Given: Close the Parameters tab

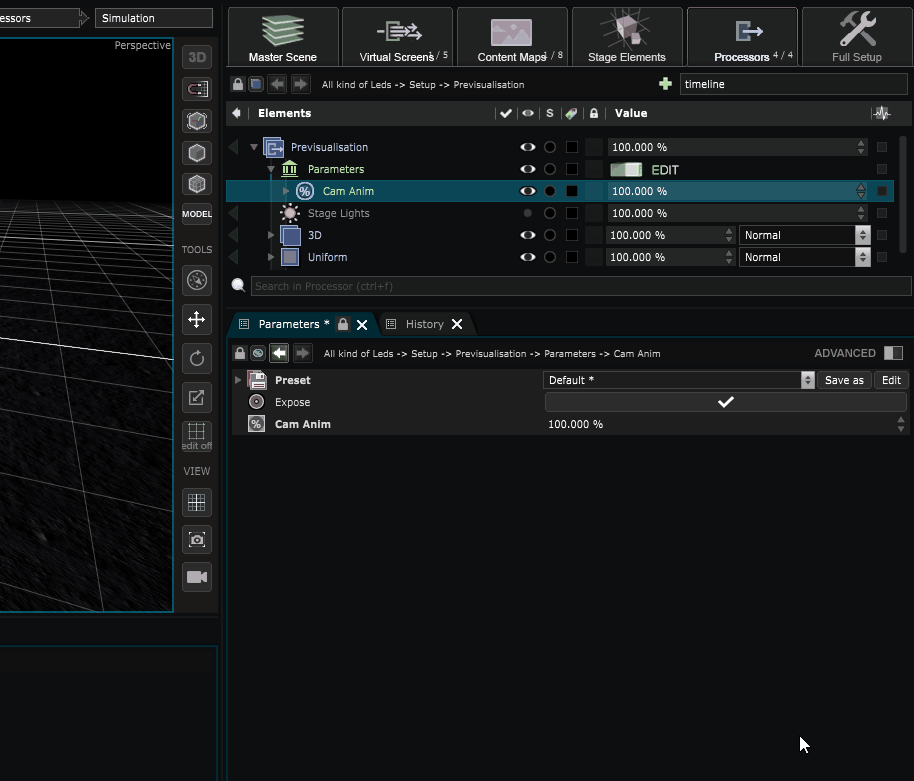Looking at the screenshot, I should pyautogui.click(x=362, y=325).
